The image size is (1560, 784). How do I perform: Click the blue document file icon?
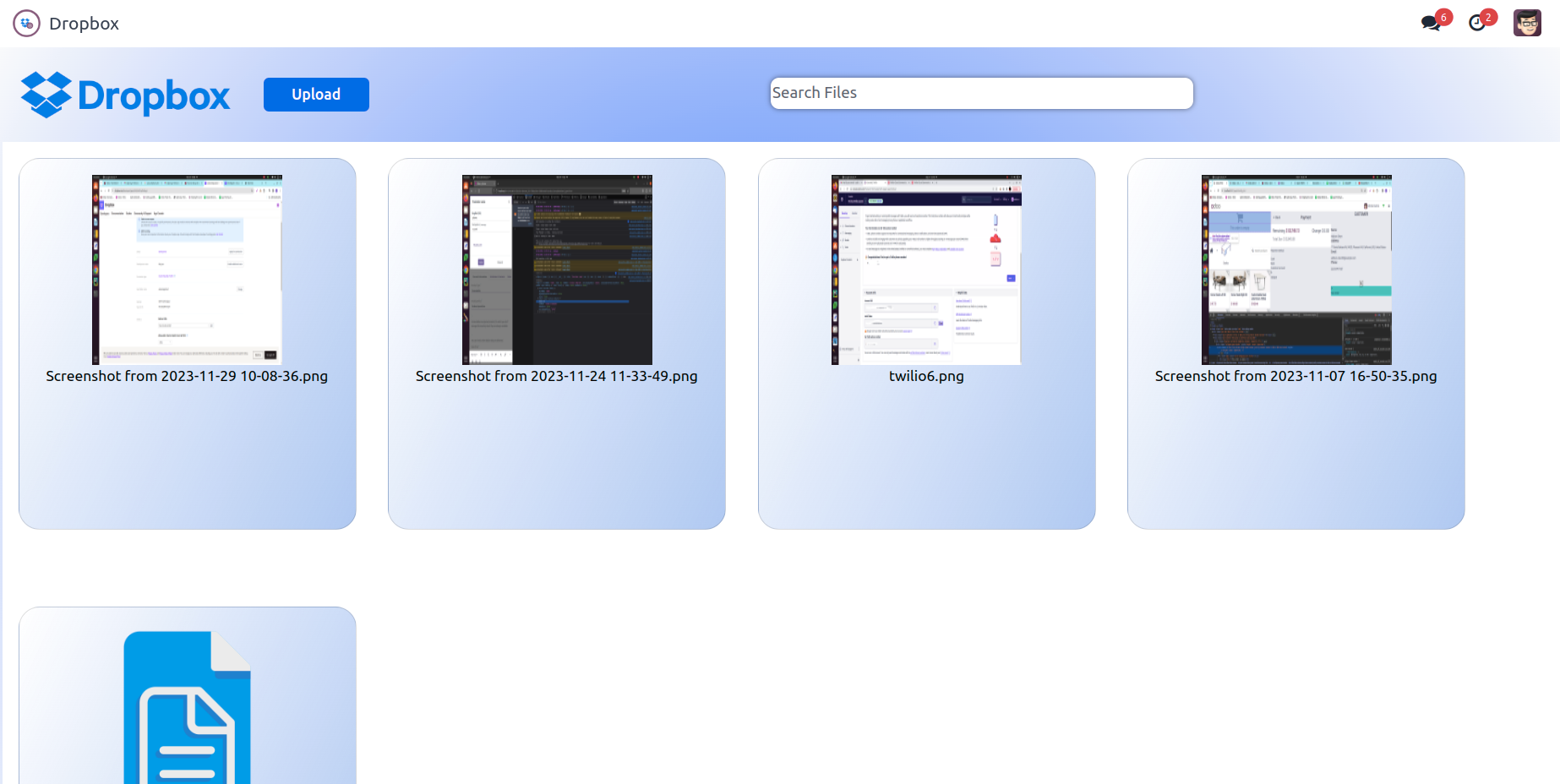point(188,707)
